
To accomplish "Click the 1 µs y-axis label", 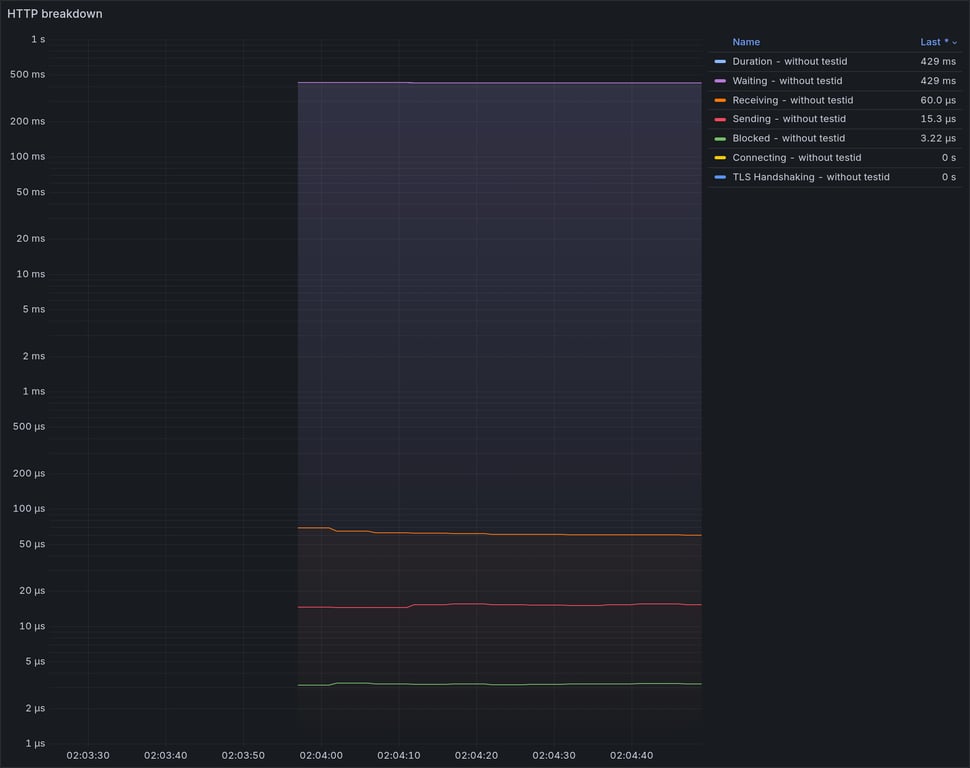I will pos(35,743).
